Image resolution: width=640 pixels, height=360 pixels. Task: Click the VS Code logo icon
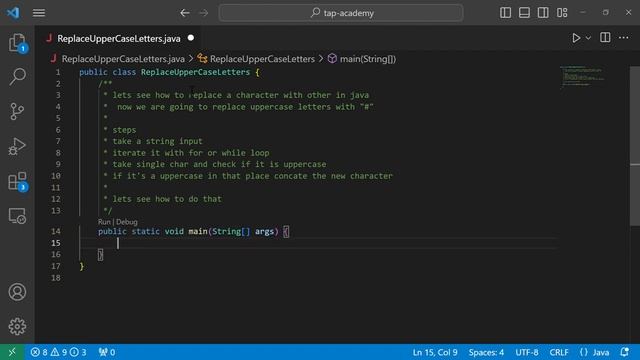coord(13,13)
